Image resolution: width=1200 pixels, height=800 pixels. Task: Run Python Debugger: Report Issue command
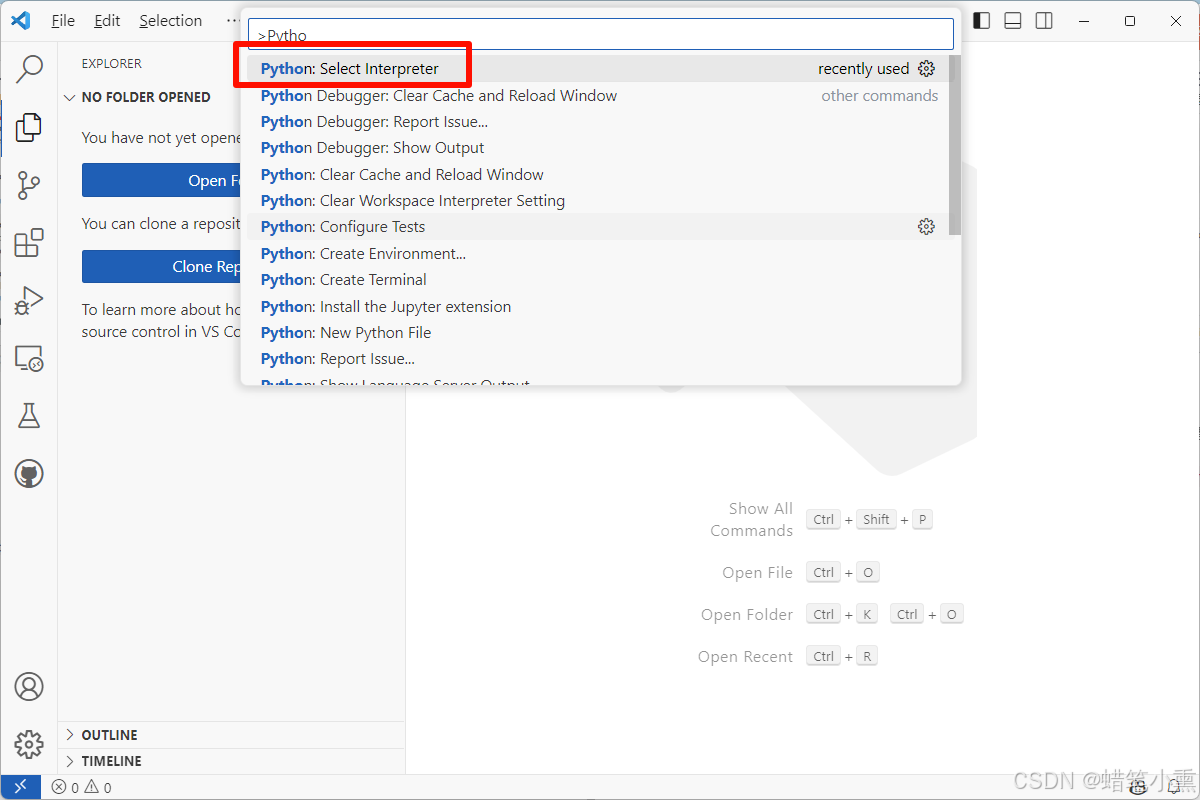597,122
